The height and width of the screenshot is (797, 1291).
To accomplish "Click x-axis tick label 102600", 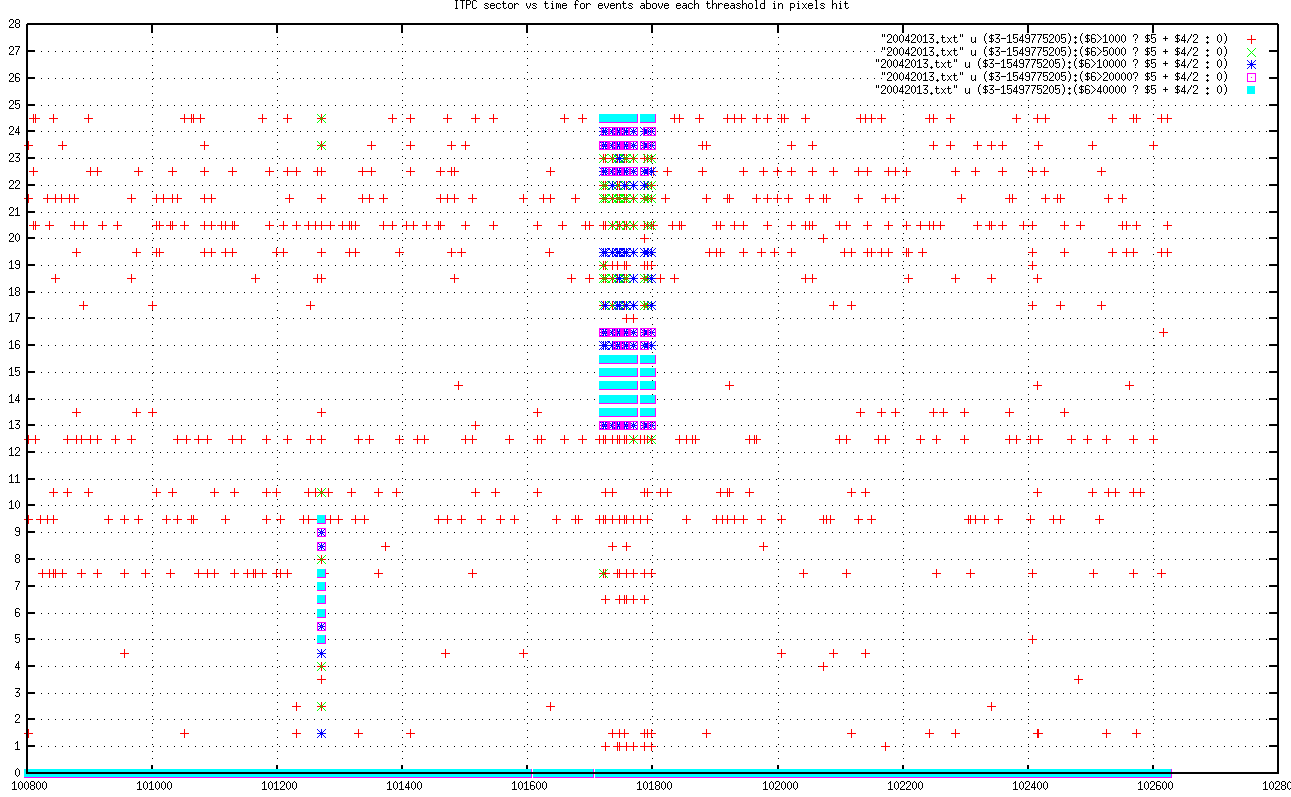I will pyautogui.click(x=1154, y=788).
